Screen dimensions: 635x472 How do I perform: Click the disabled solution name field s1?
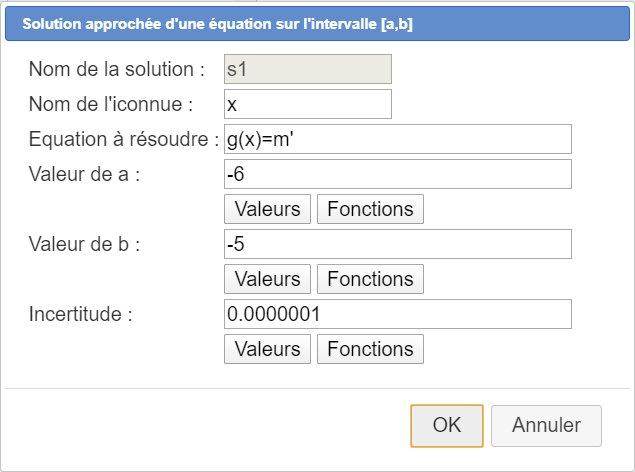tap(307, 69)
